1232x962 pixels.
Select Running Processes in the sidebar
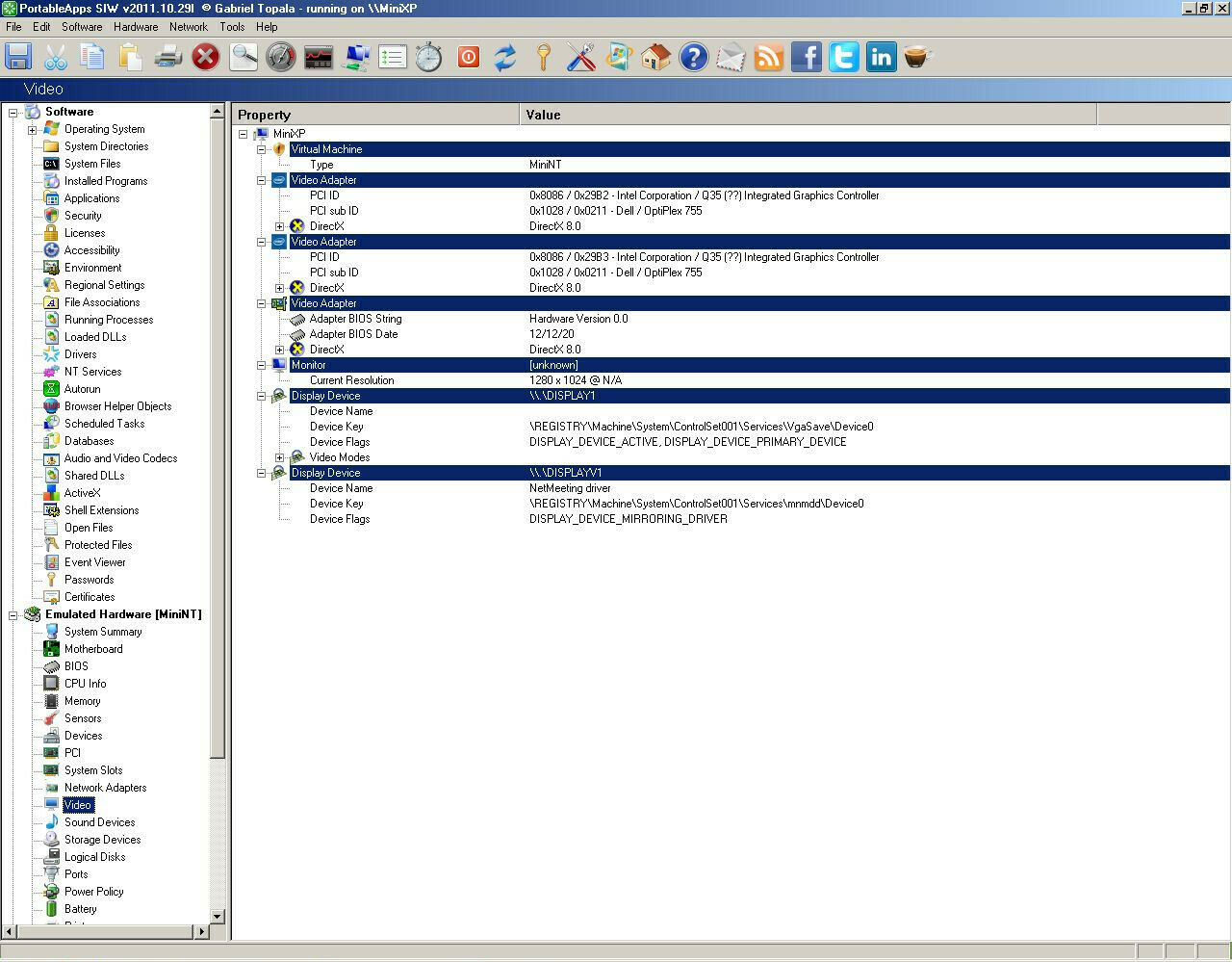(109, 320)
